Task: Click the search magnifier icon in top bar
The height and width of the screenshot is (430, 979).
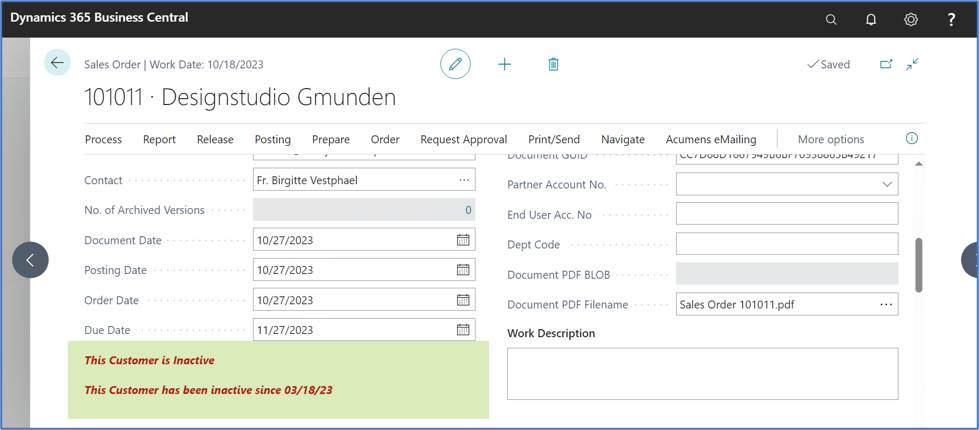Action: (x=830, y=19)
